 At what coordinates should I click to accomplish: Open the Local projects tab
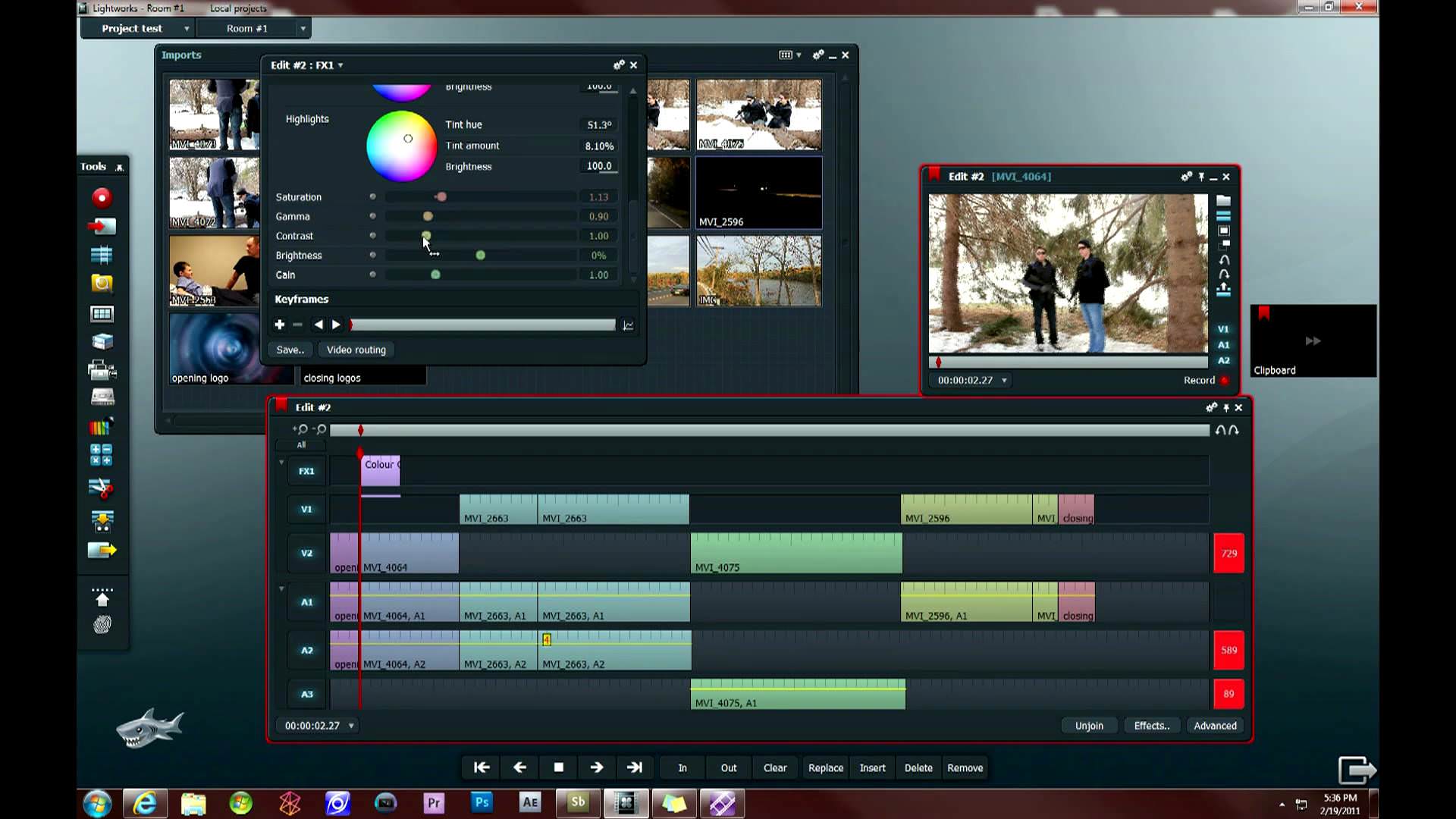click(x=238, y=8)
